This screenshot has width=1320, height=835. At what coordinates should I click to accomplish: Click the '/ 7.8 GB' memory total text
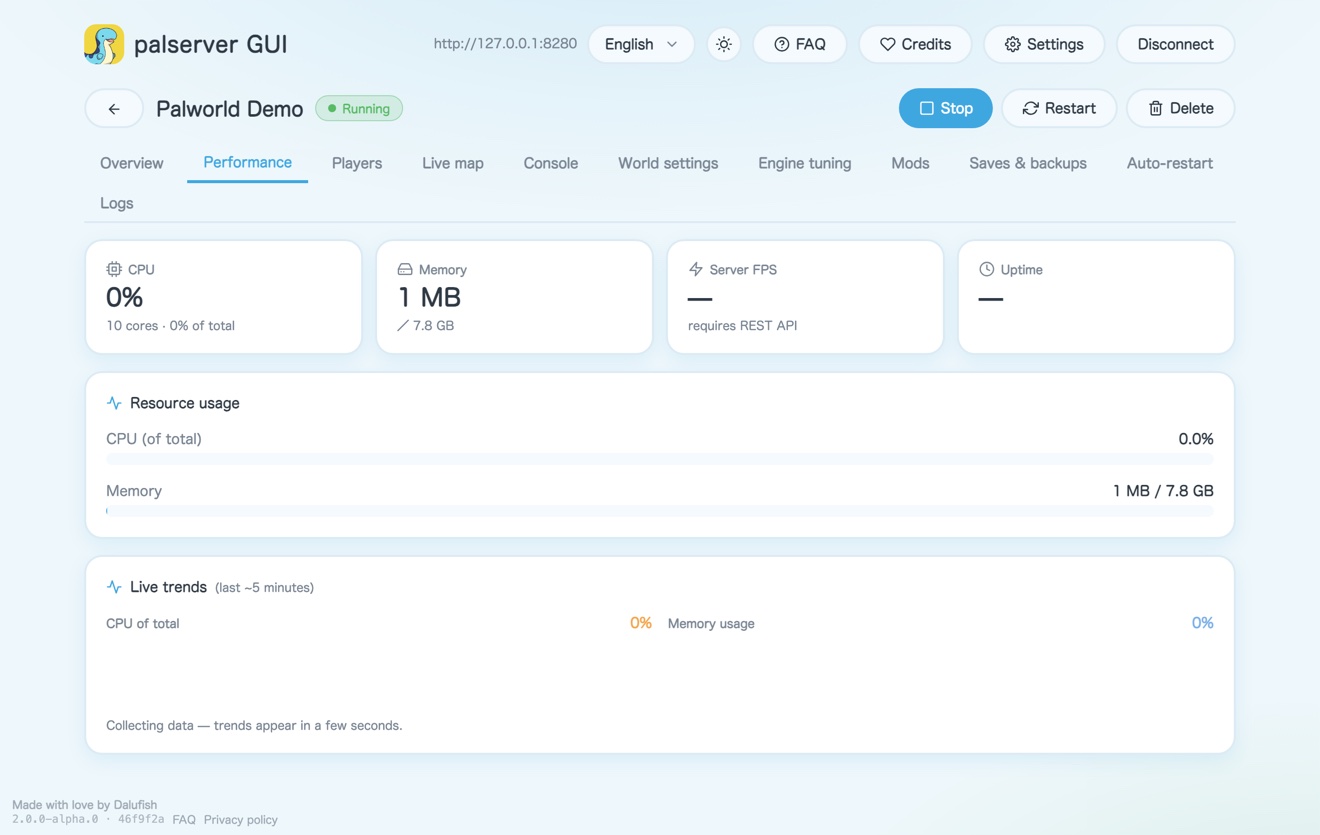[425, 326]
